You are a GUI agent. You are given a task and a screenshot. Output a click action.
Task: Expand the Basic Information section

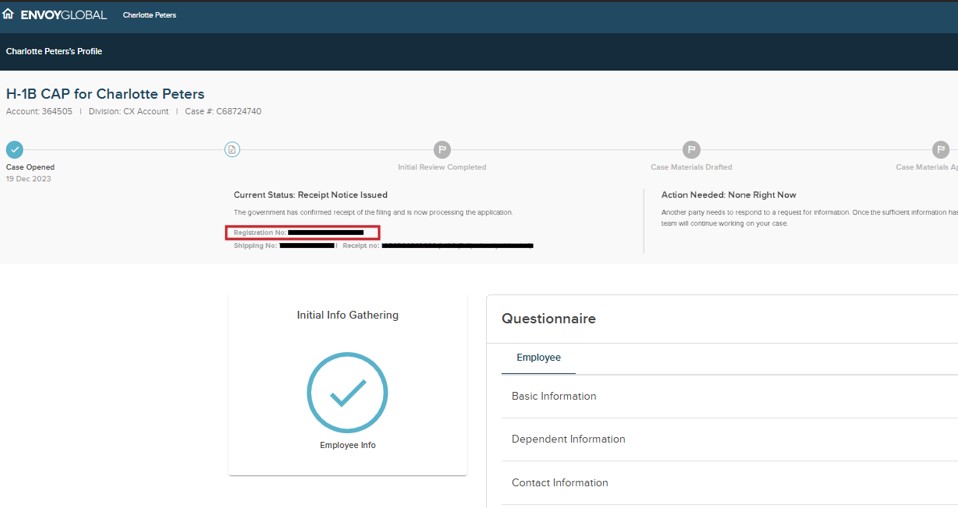click(554, 396)
